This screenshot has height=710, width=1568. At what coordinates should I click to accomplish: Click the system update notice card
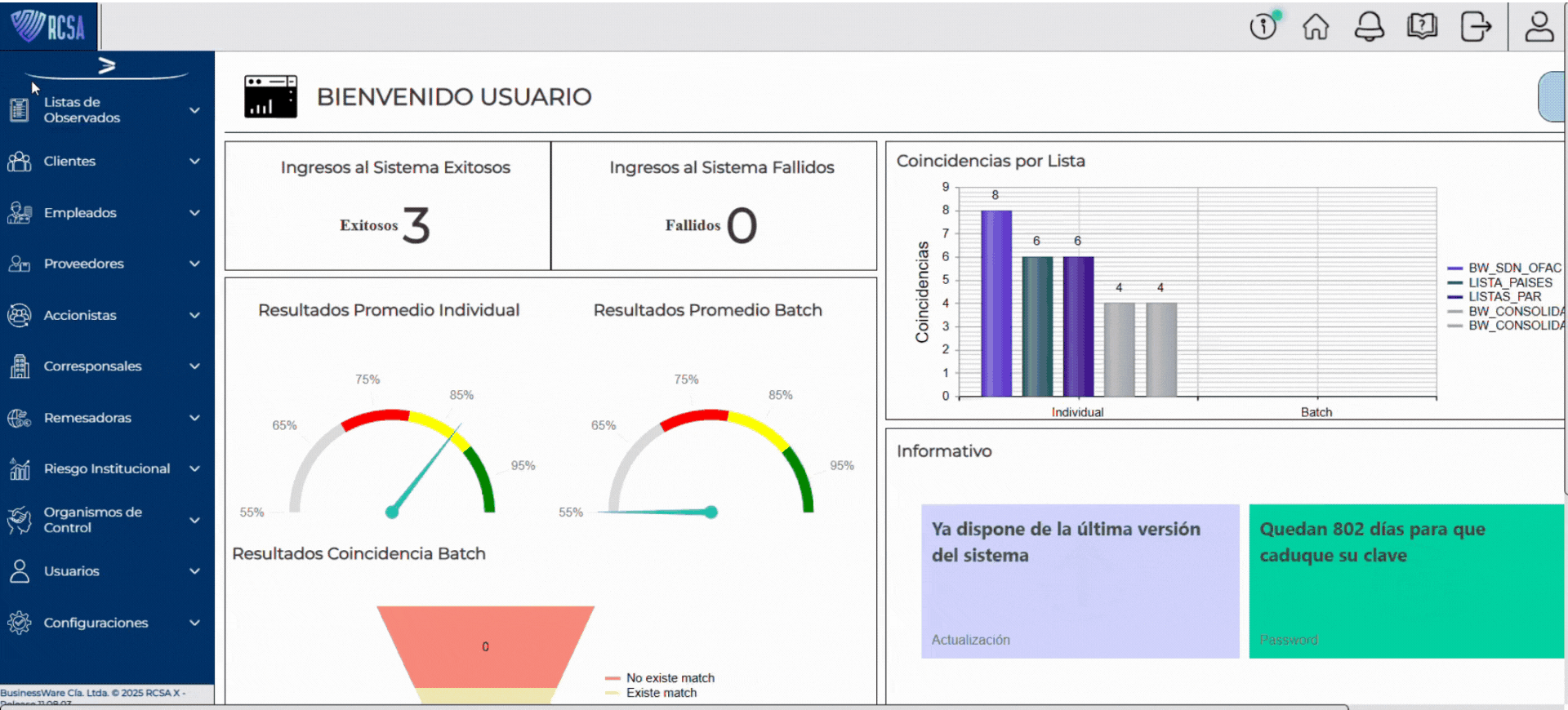[x=1080, y=581]
